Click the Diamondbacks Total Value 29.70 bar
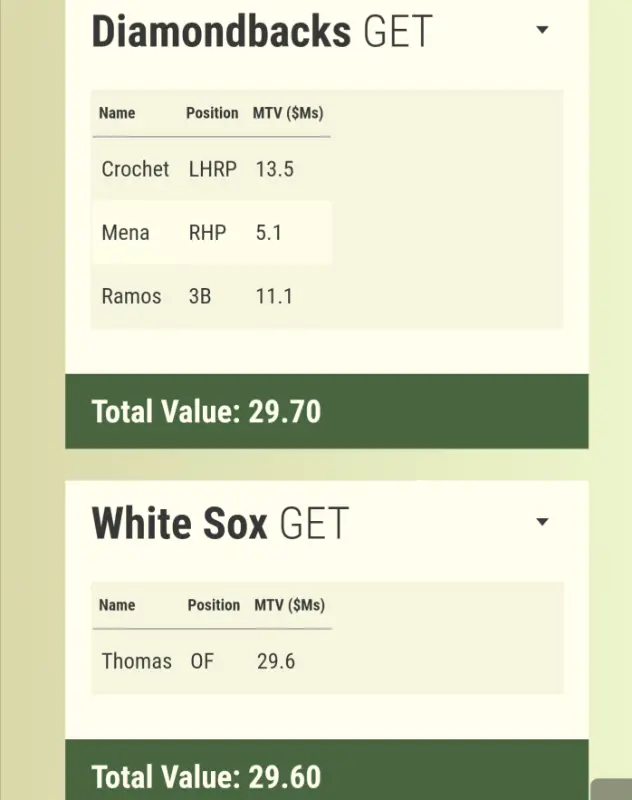 [326, 411]
